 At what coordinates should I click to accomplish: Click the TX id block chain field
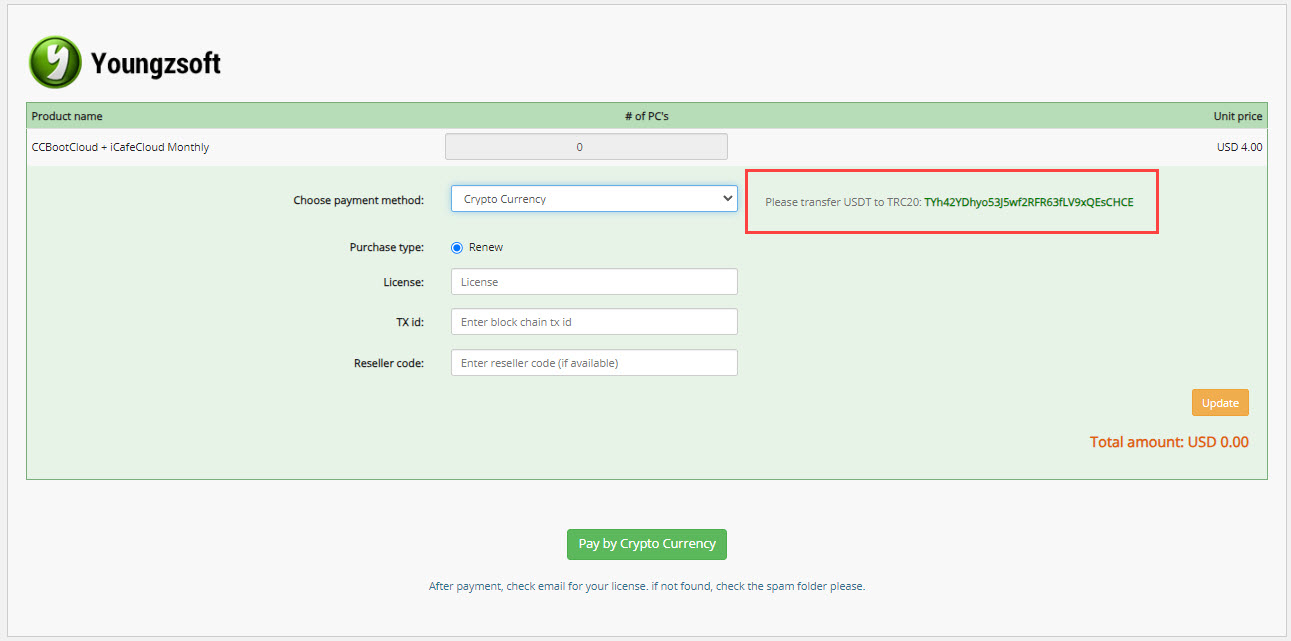[x=594, y=322]
